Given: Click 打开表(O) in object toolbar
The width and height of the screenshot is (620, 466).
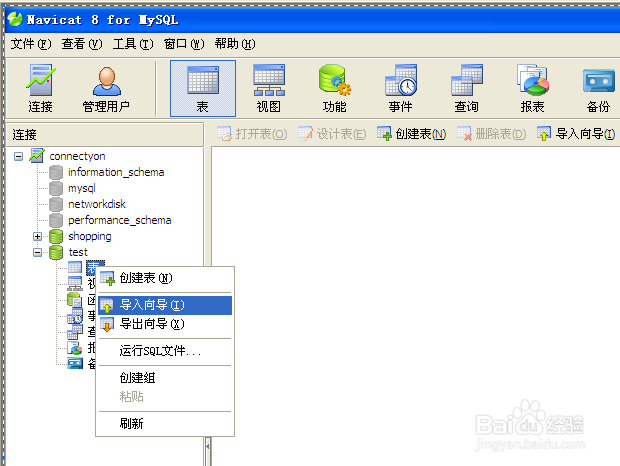Looking at the screenshot, I should [252, 134].
